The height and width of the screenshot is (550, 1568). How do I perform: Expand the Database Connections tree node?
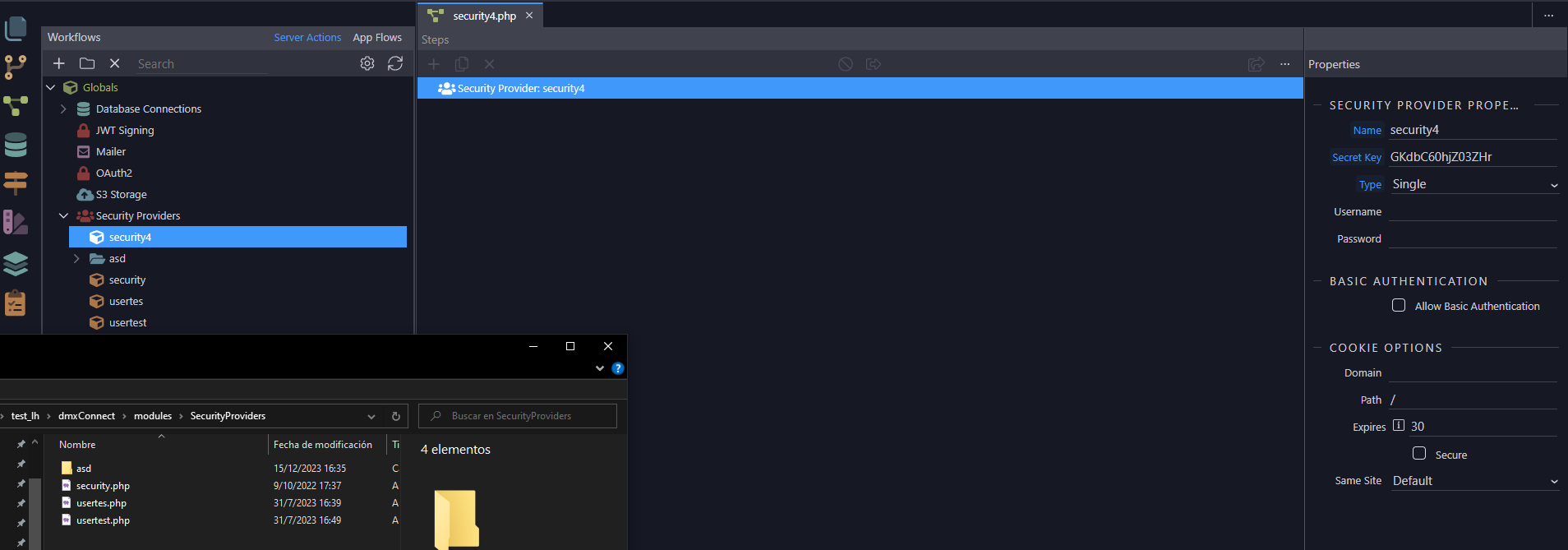pyautogui.click(x=63, y=109)
